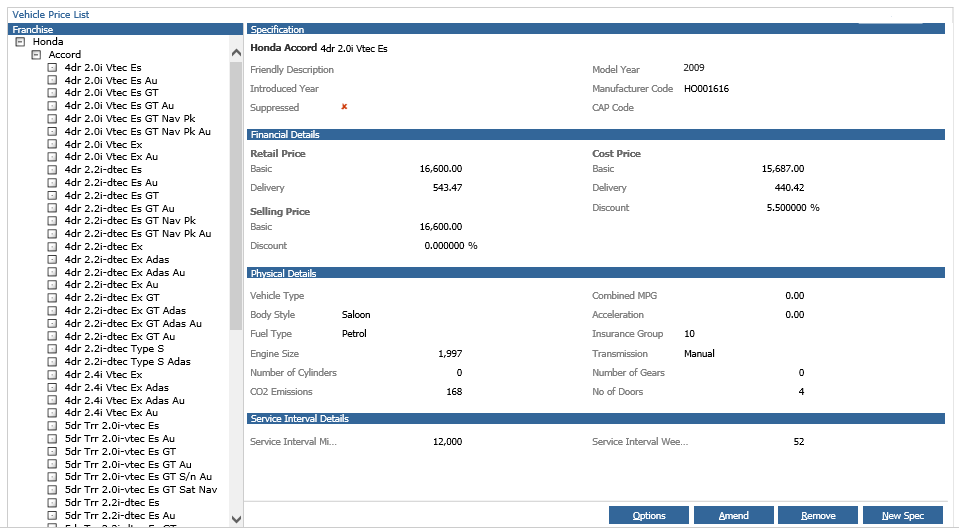Click node icon beside 4dr 2.0i Vtec Es
Image resolution: width=959 pixels, height=528 pixels.
point(53,67)
